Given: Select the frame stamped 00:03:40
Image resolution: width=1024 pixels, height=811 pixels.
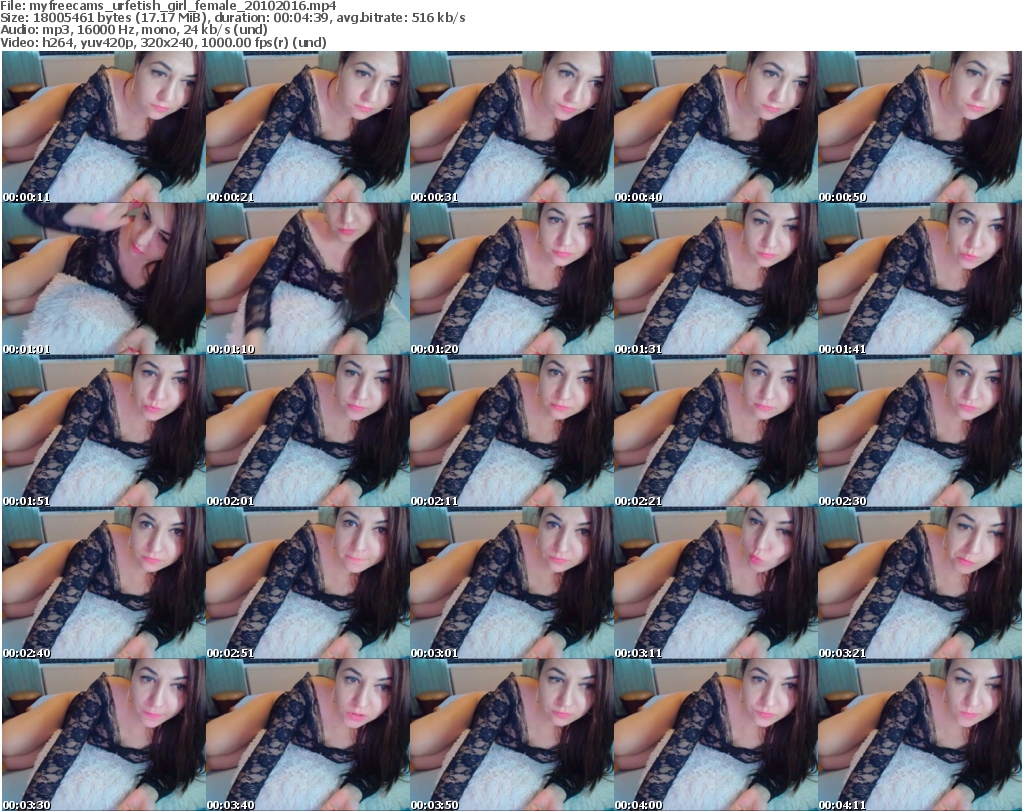Looking at the screenshot, I should [308, 735].
